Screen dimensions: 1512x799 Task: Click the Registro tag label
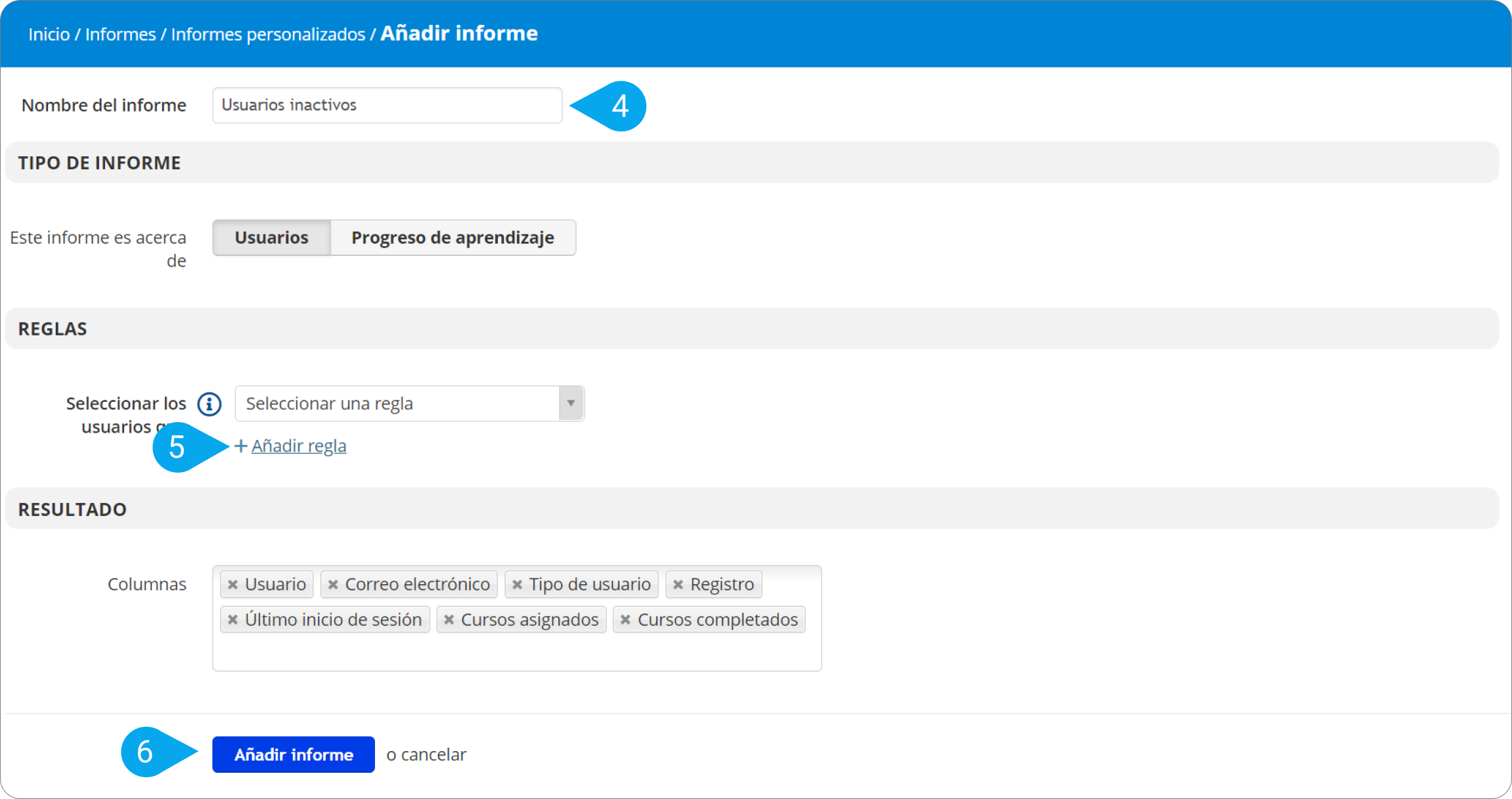point(722,584)
